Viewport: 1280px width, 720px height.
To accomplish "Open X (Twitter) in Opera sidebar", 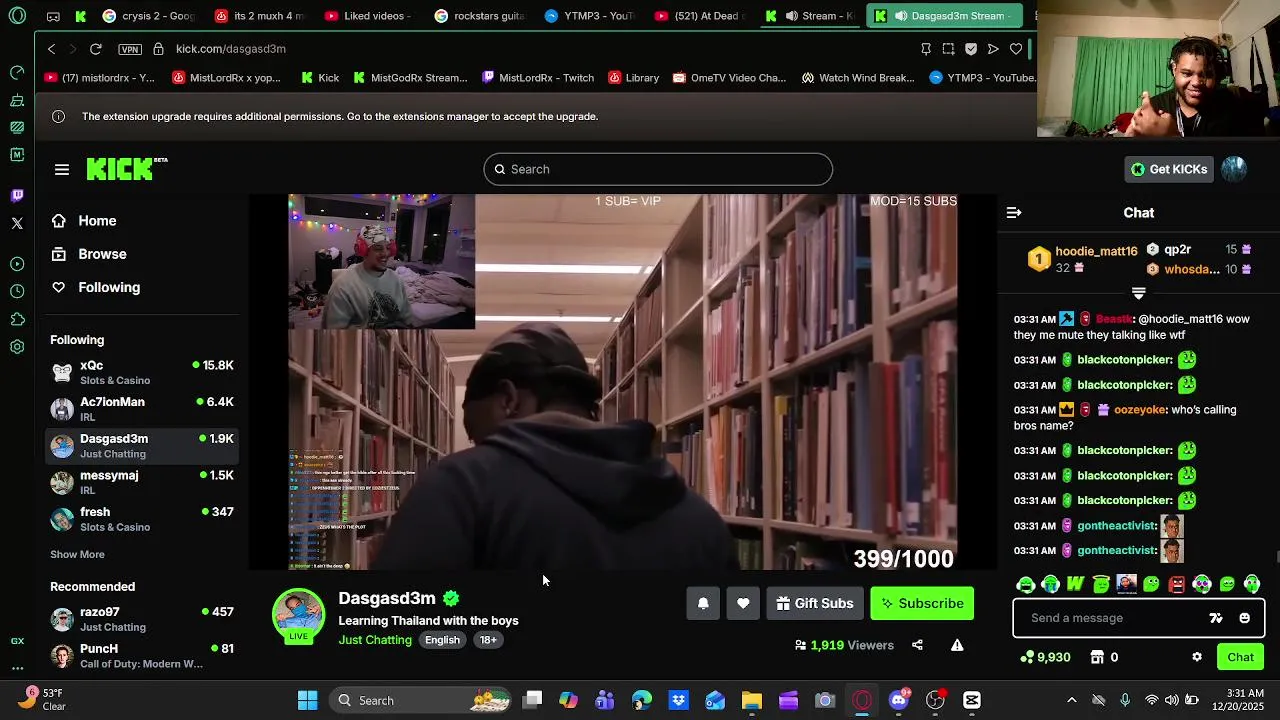I will [x=17, y=223].
